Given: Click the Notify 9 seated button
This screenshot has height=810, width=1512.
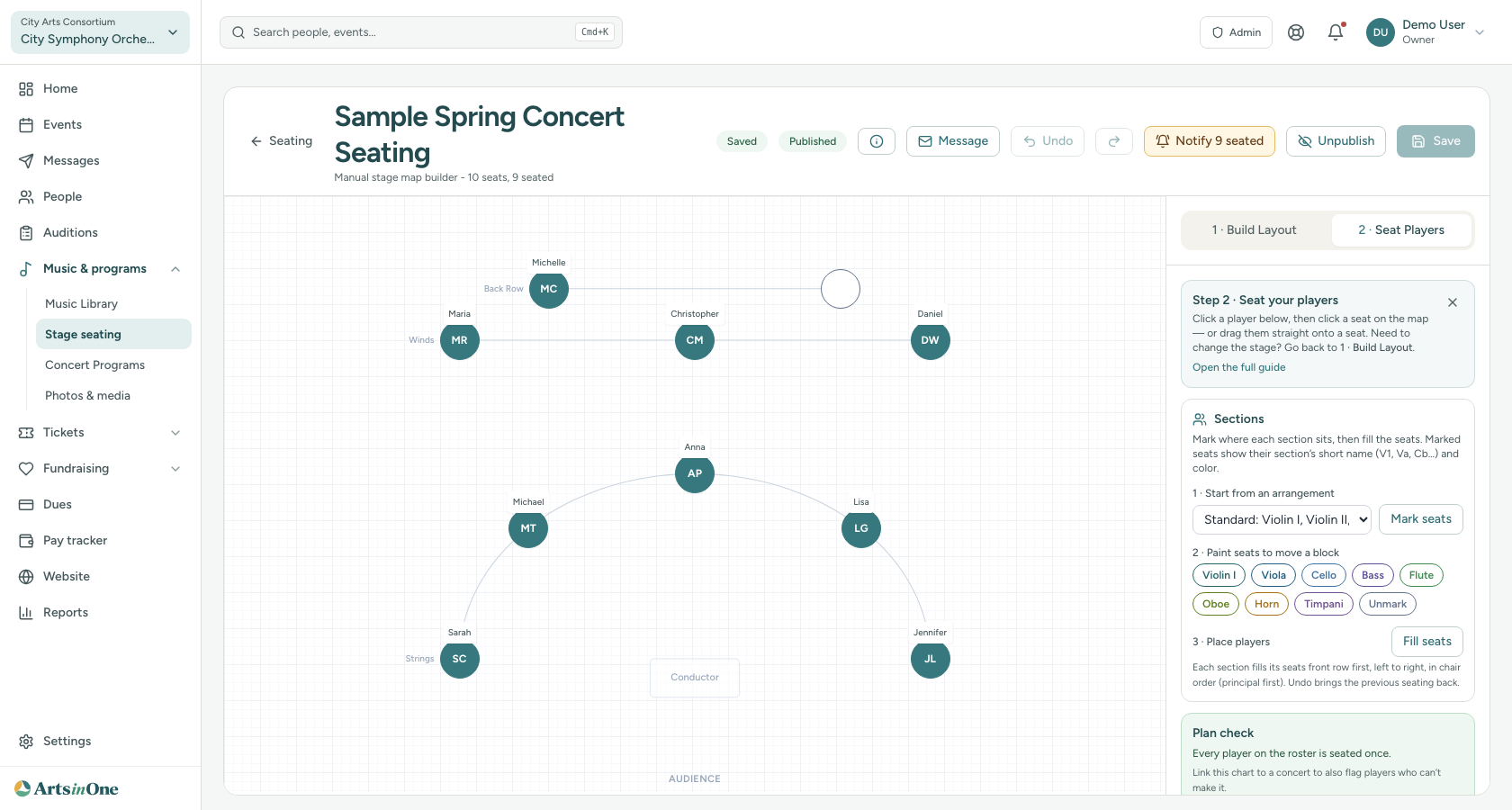Looking at the screenshot, I should [x=1209, y=141].
